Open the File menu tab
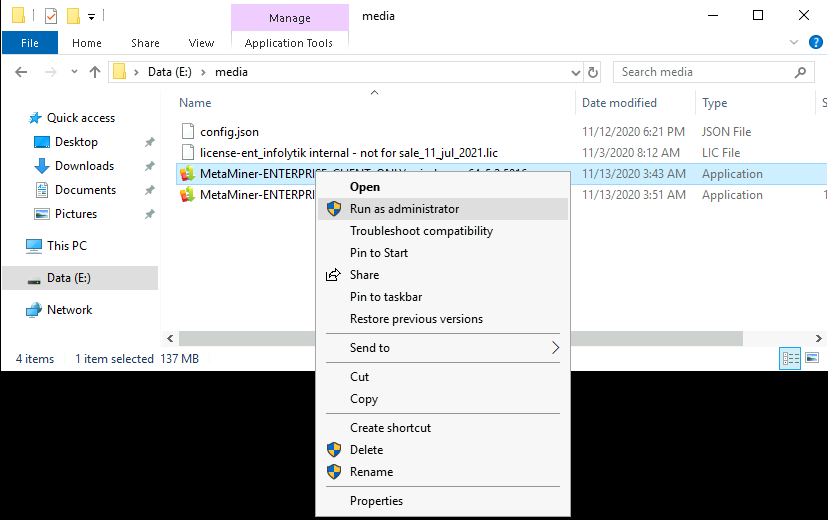The image size is (828, 520). [x=30, y=43]
